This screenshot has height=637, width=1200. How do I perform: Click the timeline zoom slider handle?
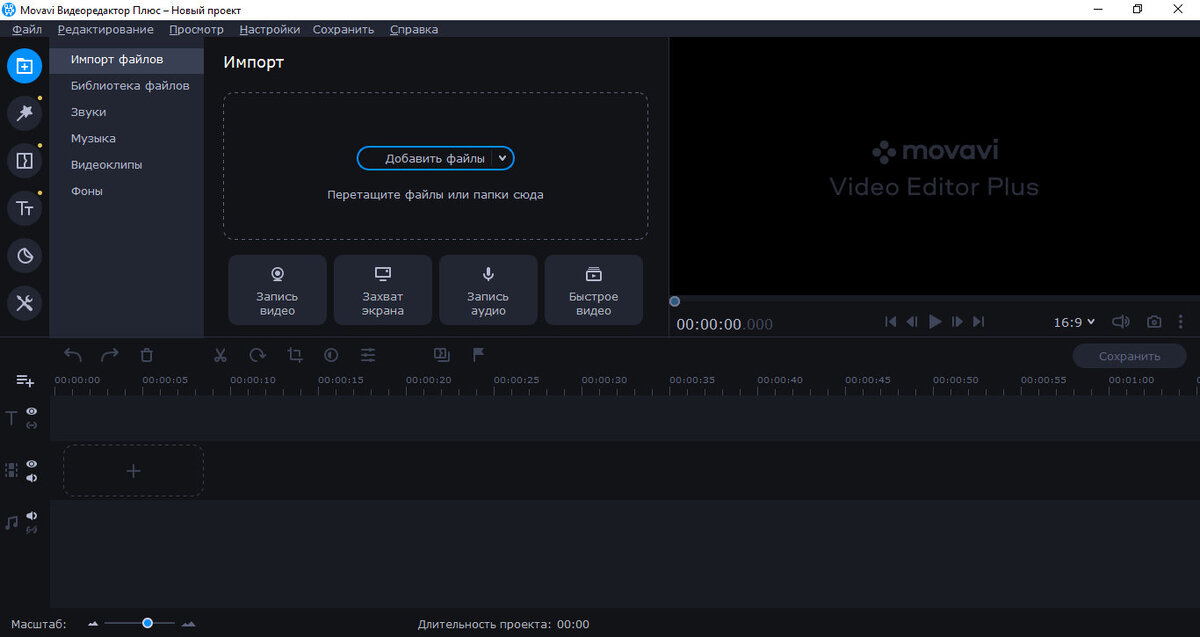[x=147, y=623]
